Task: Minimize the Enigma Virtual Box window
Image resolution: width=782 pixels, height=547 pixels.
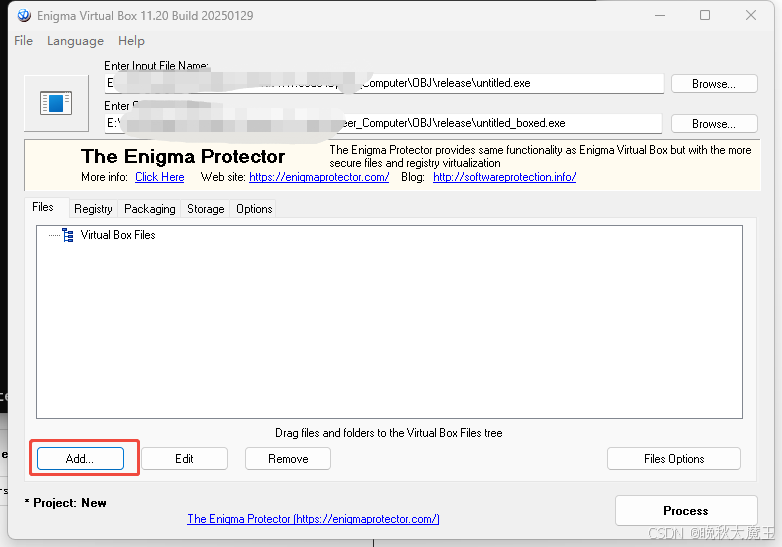Action: 660,15
